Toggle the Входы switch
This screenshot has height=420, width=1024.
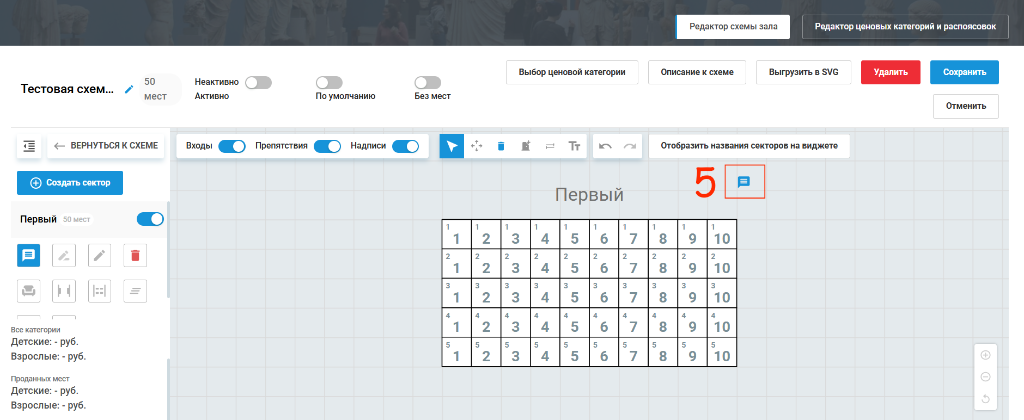pyautogui.click(x=231, y=146)
